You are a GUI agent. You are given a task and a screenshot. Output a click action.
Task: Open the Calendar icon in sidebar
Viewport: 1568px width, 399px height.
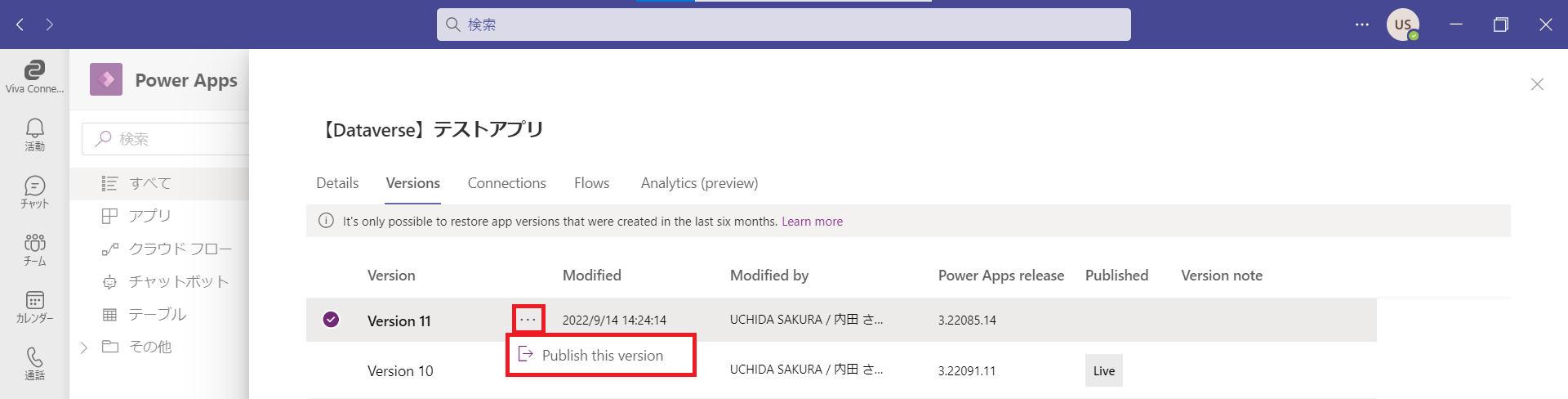click(x=34, y=306)
